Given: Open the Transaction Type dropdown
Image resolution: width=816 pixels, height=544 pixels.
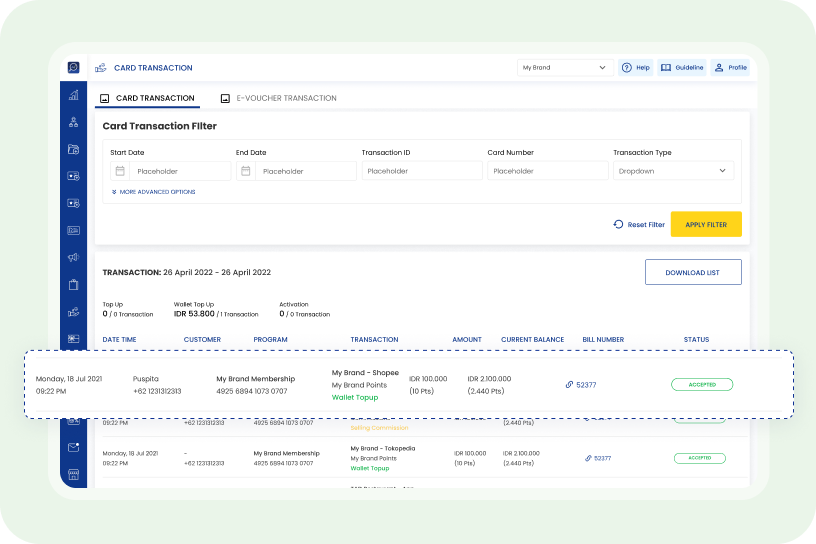Looking at the screenshot, I should click(x=673, y=171).
